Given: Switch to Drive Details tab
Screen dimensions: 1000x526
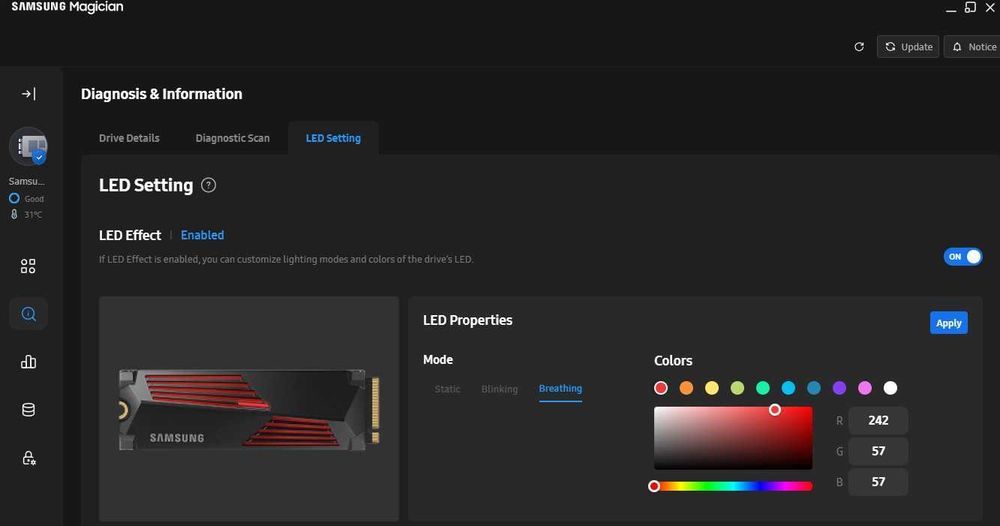Looking at the screenshot, I should (129, 138).
